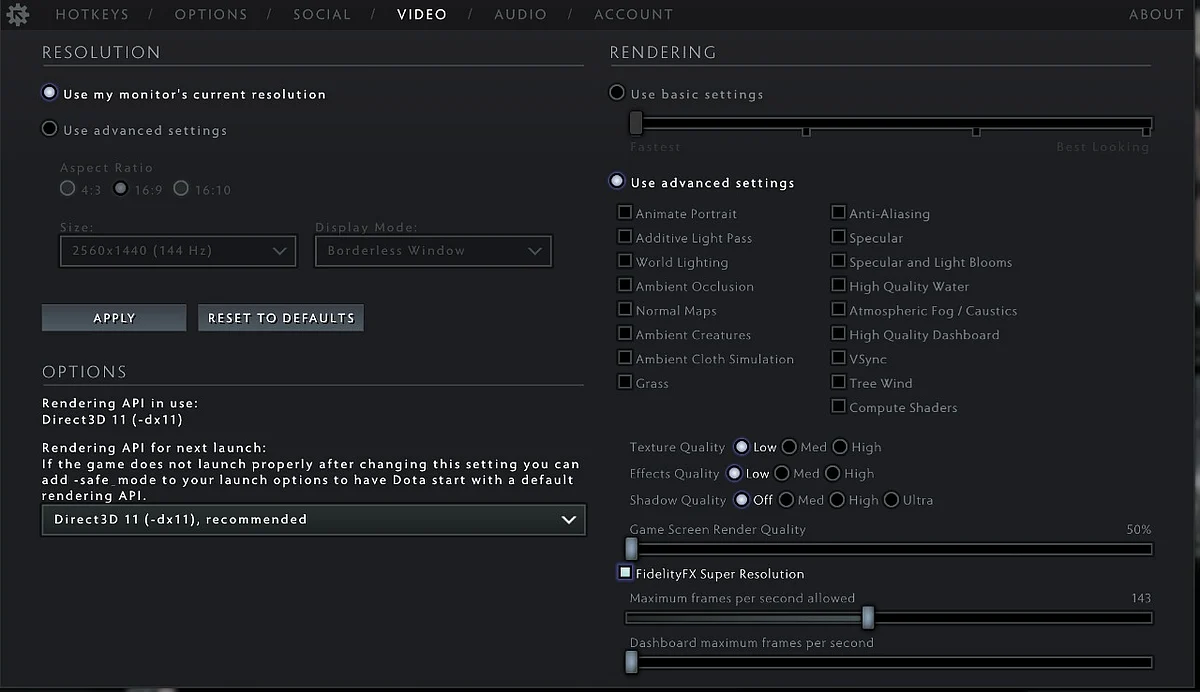Select the Video tab

(x=422, y=14)
